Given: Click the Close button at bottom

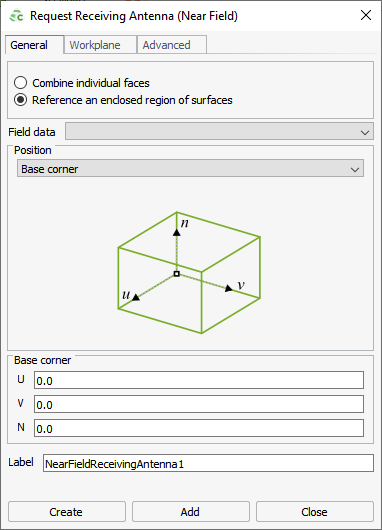Looking at the screenshot, I should click(x=315, y=512).
